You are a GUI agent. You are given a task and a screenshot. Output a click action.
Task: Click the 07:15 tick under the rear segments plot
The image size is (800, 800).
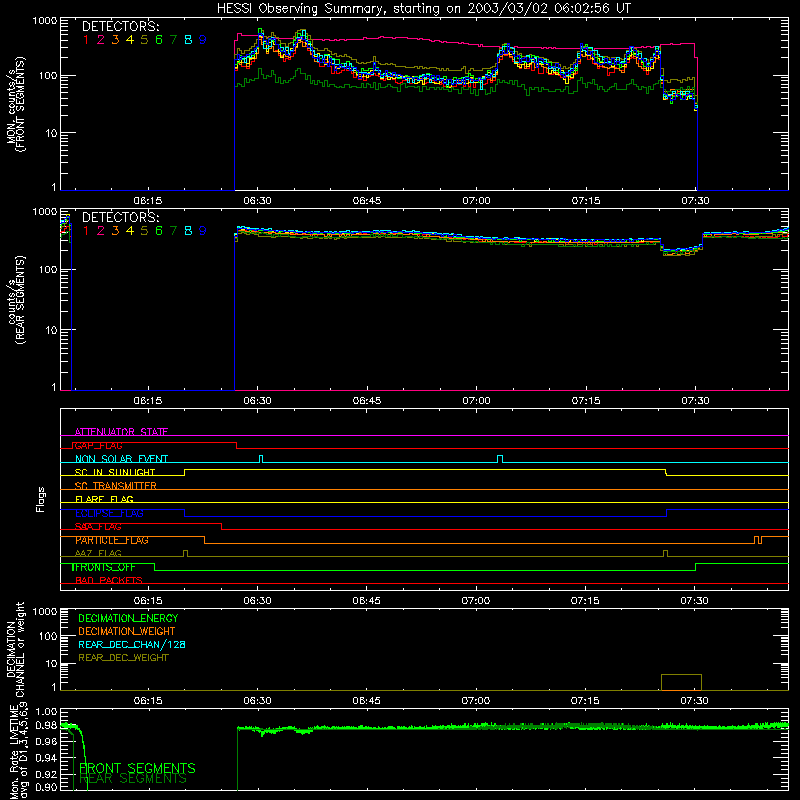point(586,401)
